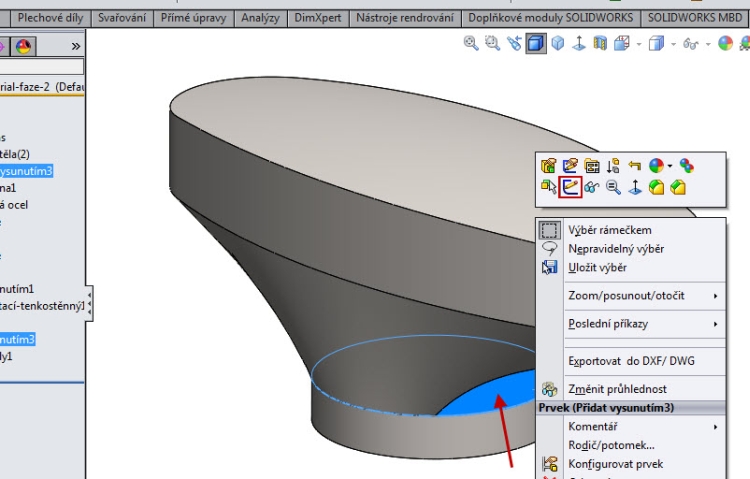This screenshot has width=750, height=479.
Task: Open Doplňkové moduly SOLIDWORKS tab
Action: [x=551, y=18]
